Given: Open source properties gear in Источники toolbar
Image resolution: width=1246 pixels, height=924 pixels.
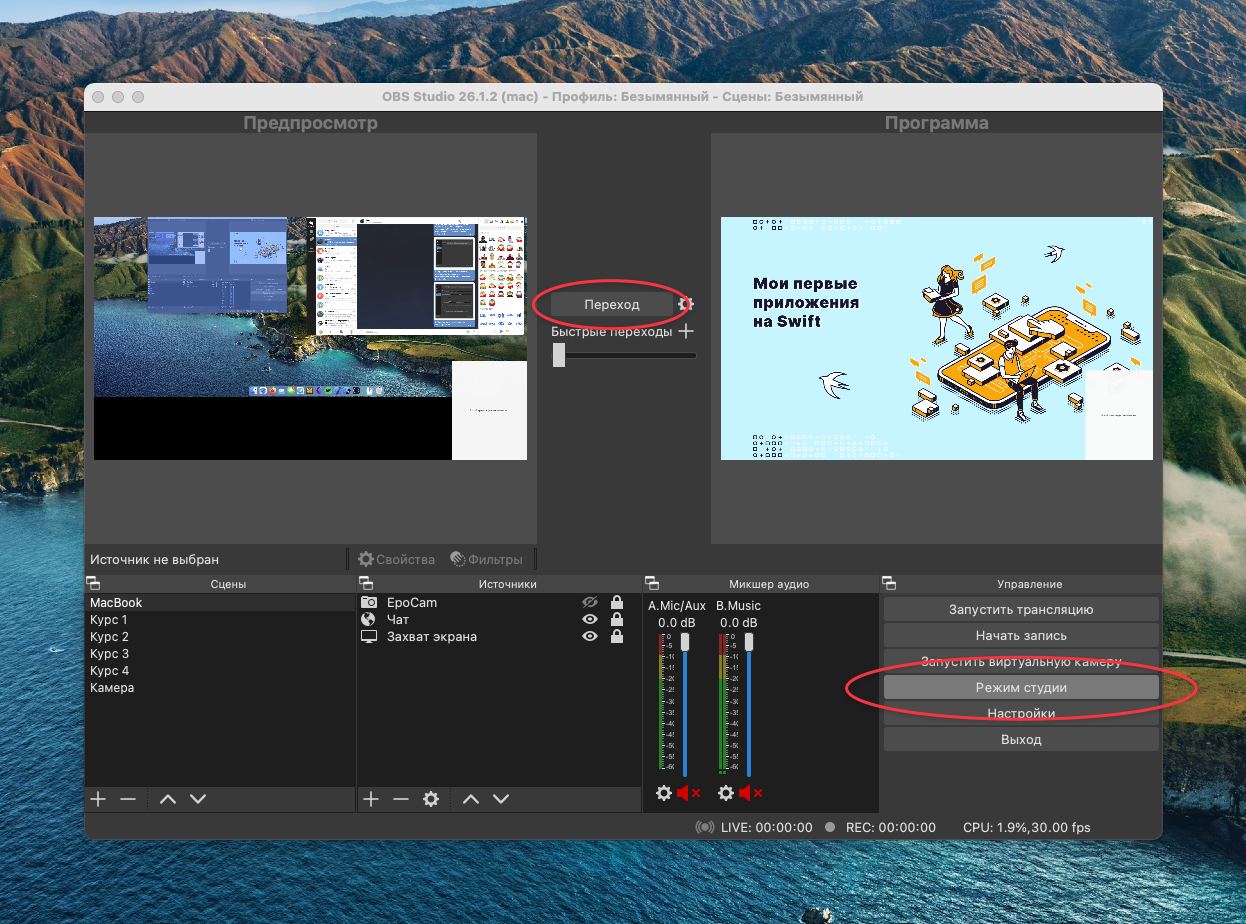Looking at the screenshot, I should [431, 799].
